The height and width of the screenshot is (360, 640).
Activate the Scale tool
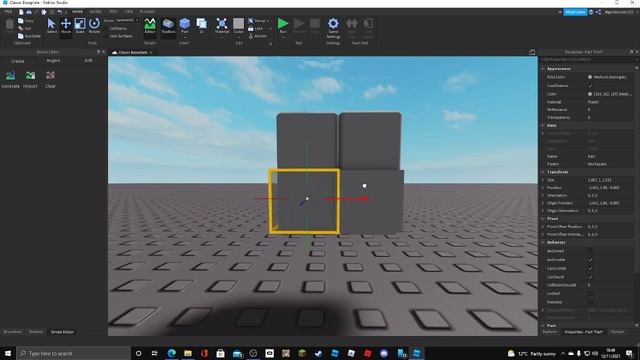[80, 26]
